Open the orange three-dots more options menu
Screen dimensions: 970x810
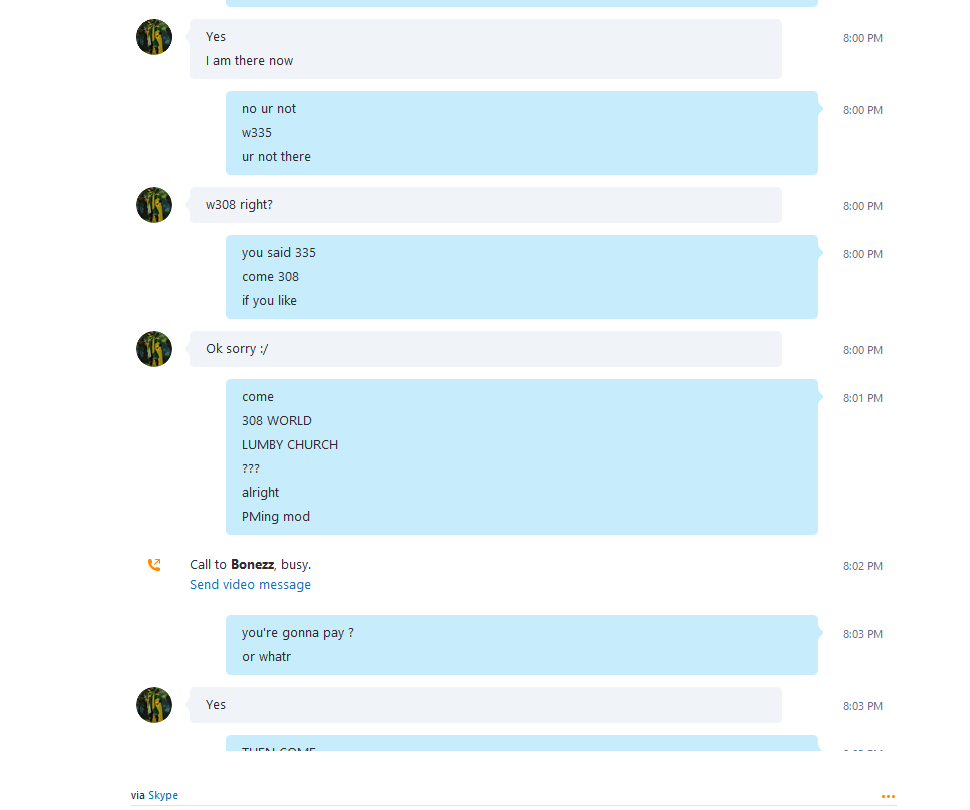pos(888,796)
